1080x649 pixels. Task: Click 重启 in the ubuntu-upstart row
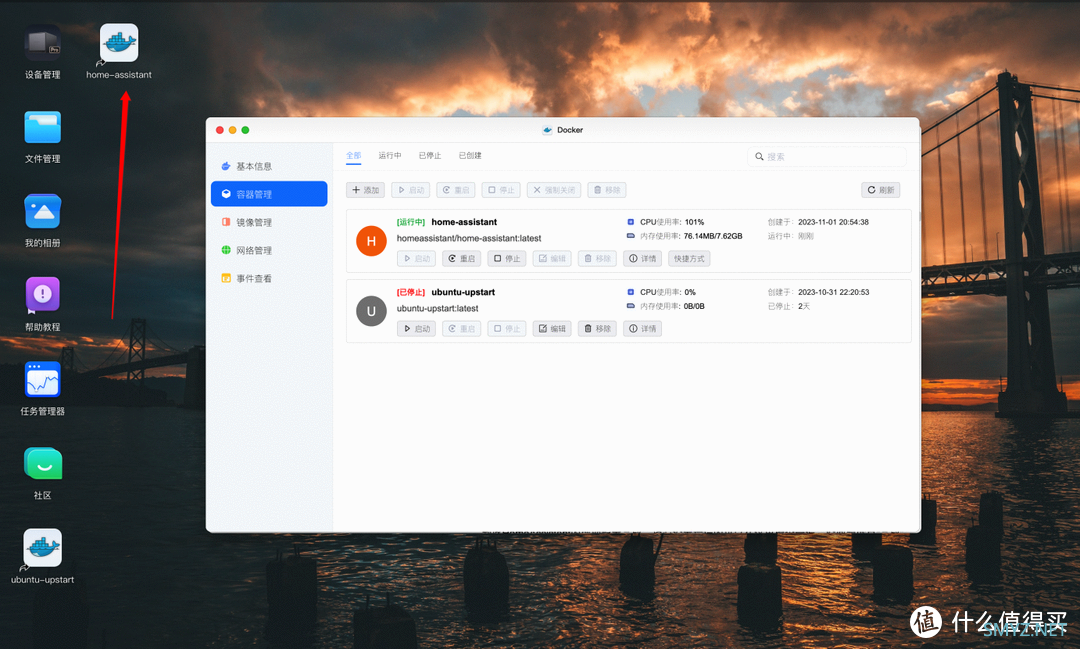click(461, 329)
